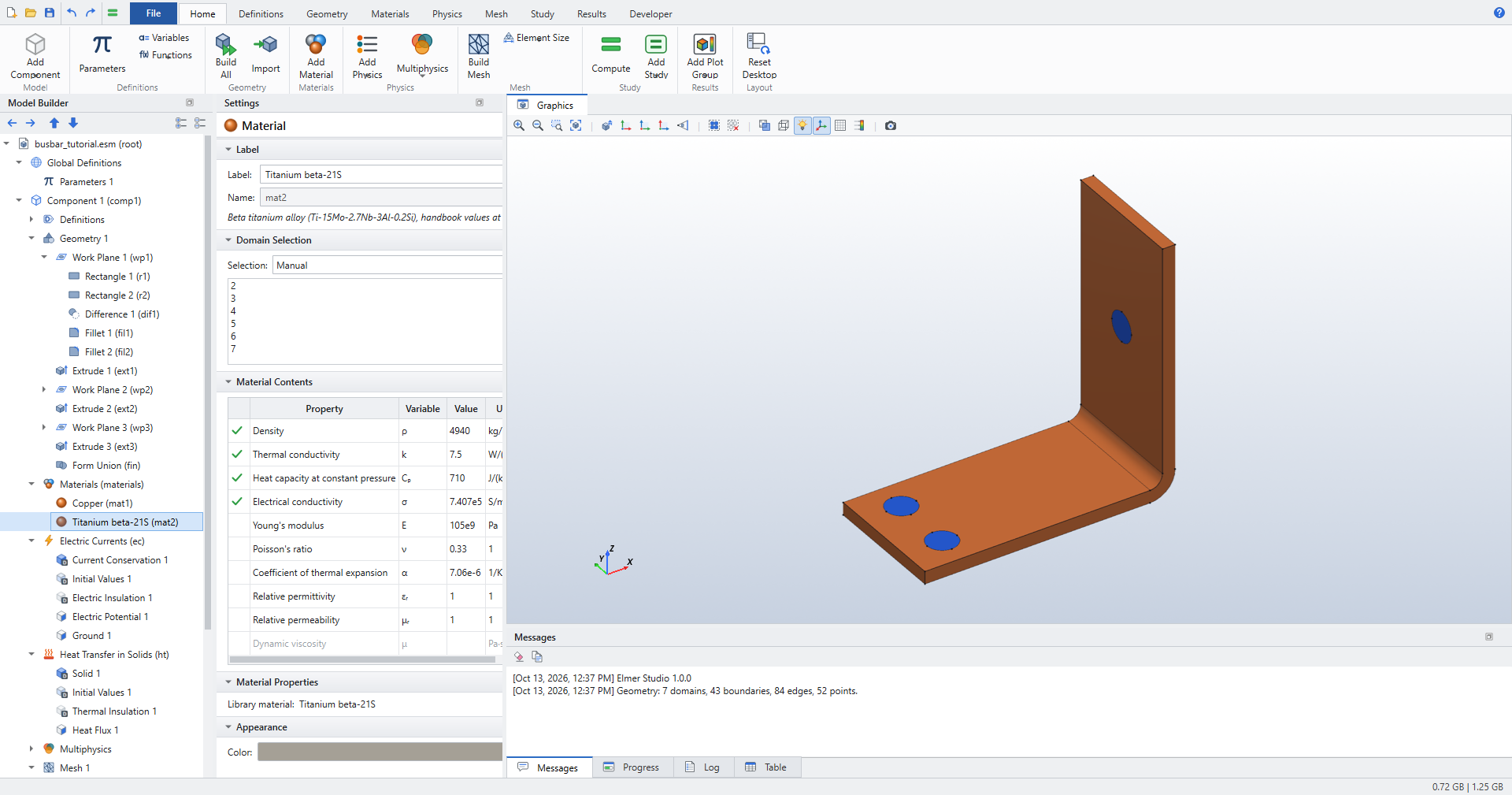Click the Appearance color swatch
The height and width of the screenshot is (795, 1512).
[380, 752]
